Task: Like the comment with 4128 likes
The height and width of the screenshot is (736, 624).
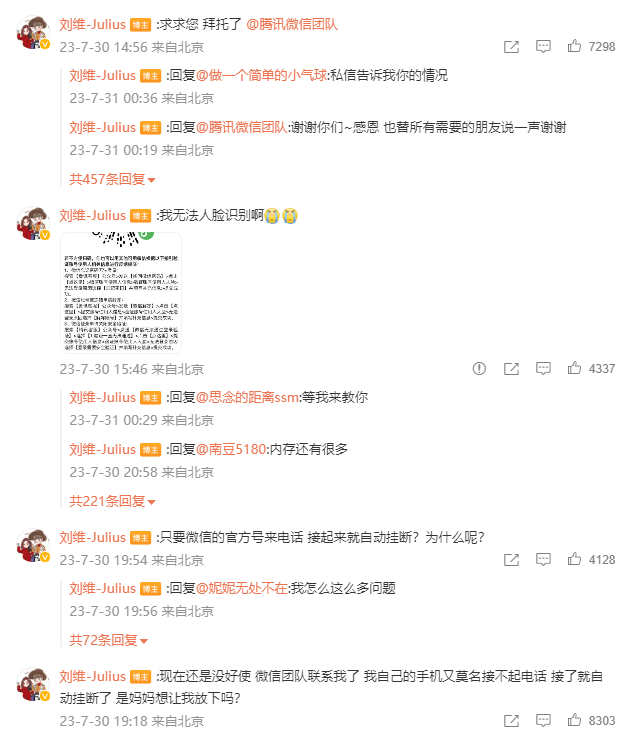Action: 574,559
